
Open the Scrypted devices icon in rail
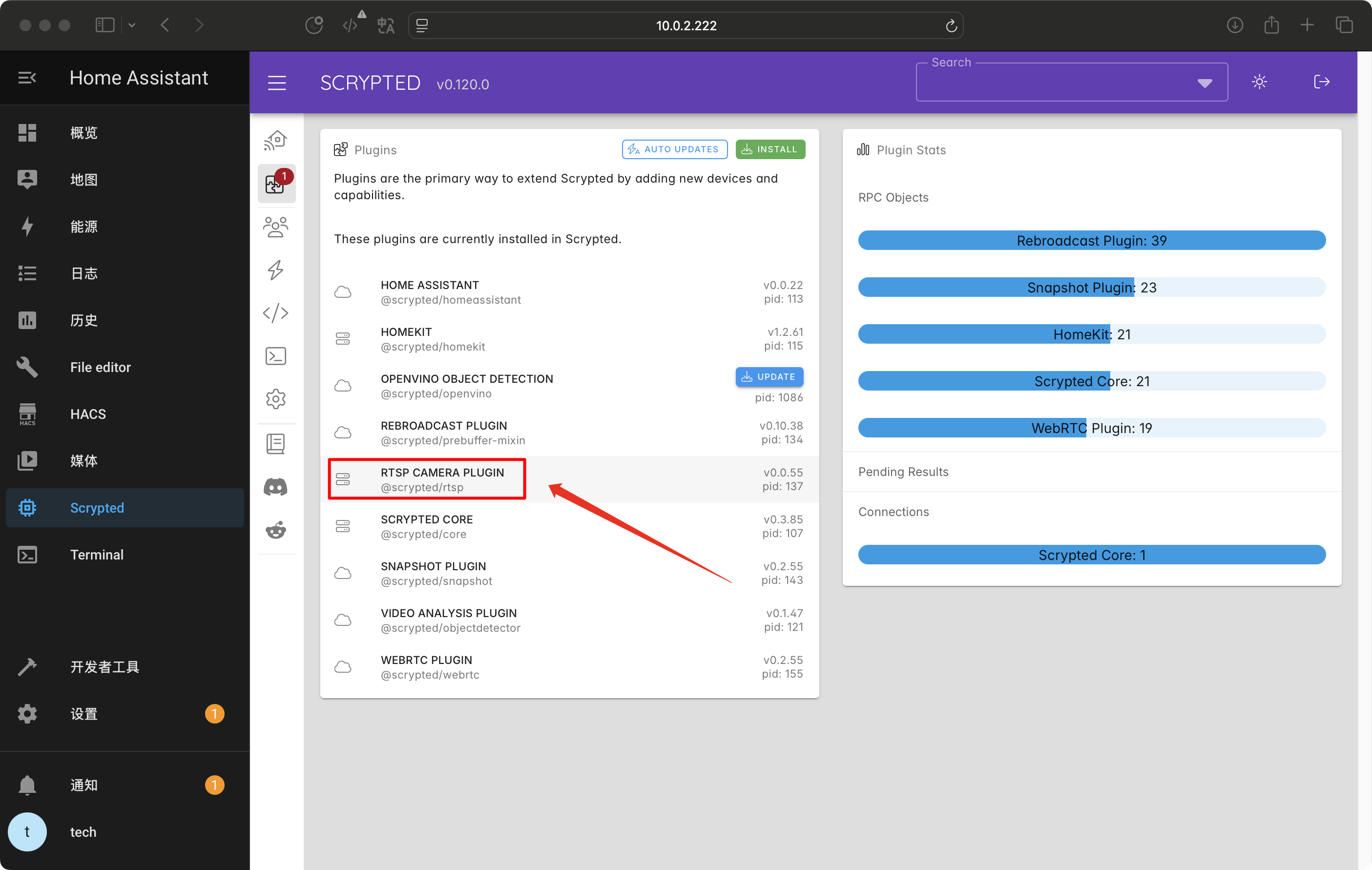[x=276, y=140]
